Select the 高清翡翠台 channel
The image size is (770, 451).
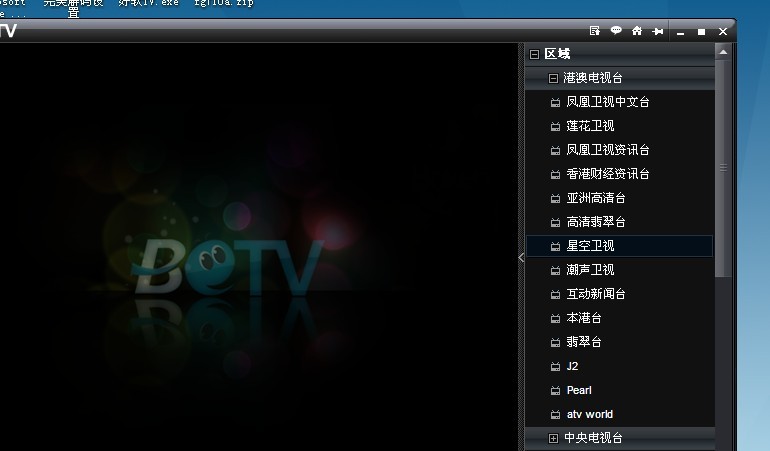coord(596,222)
